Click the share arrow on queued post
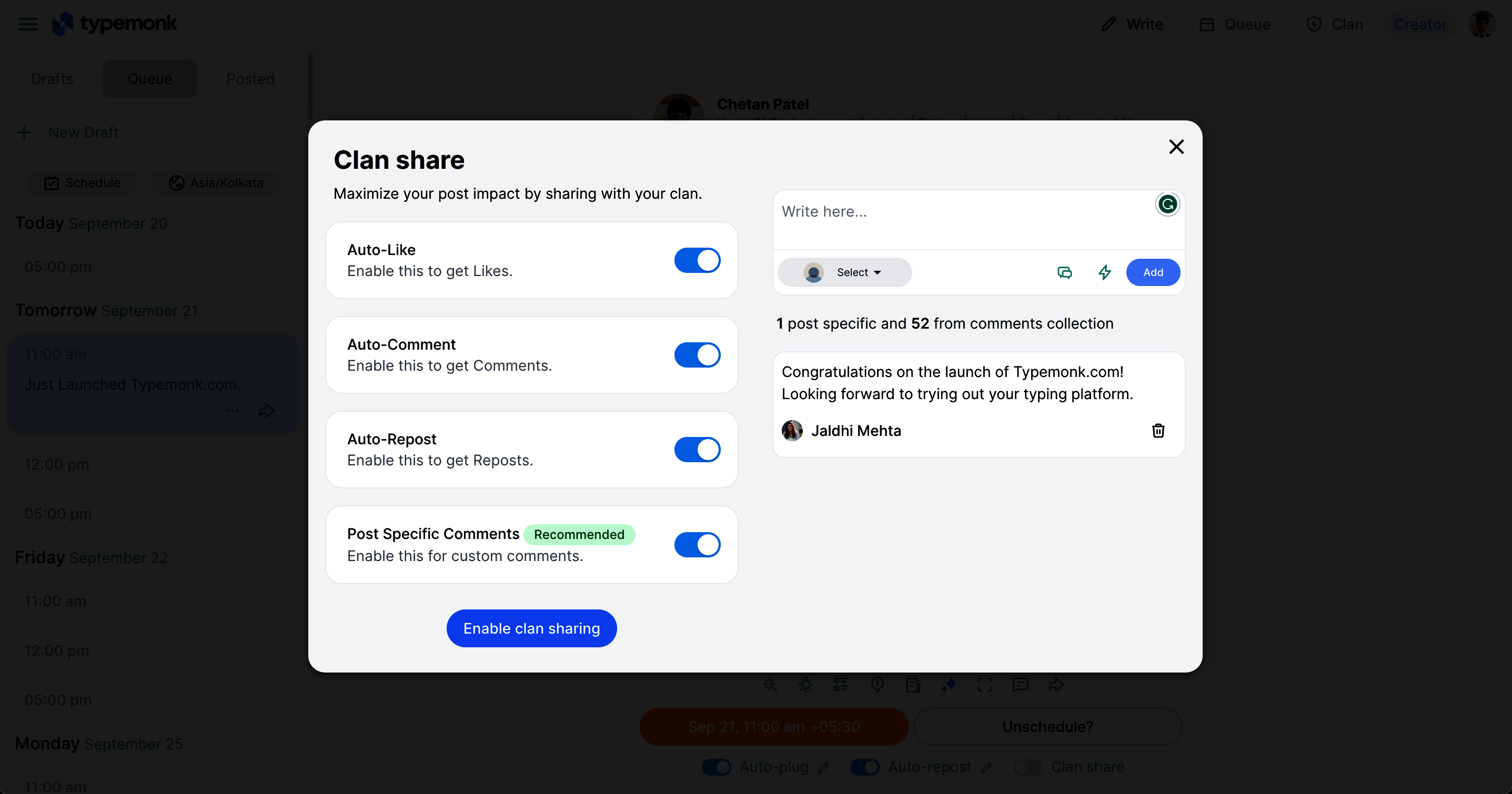The height and width of the screenshot is (794, 1512). [x=267, y=411]
